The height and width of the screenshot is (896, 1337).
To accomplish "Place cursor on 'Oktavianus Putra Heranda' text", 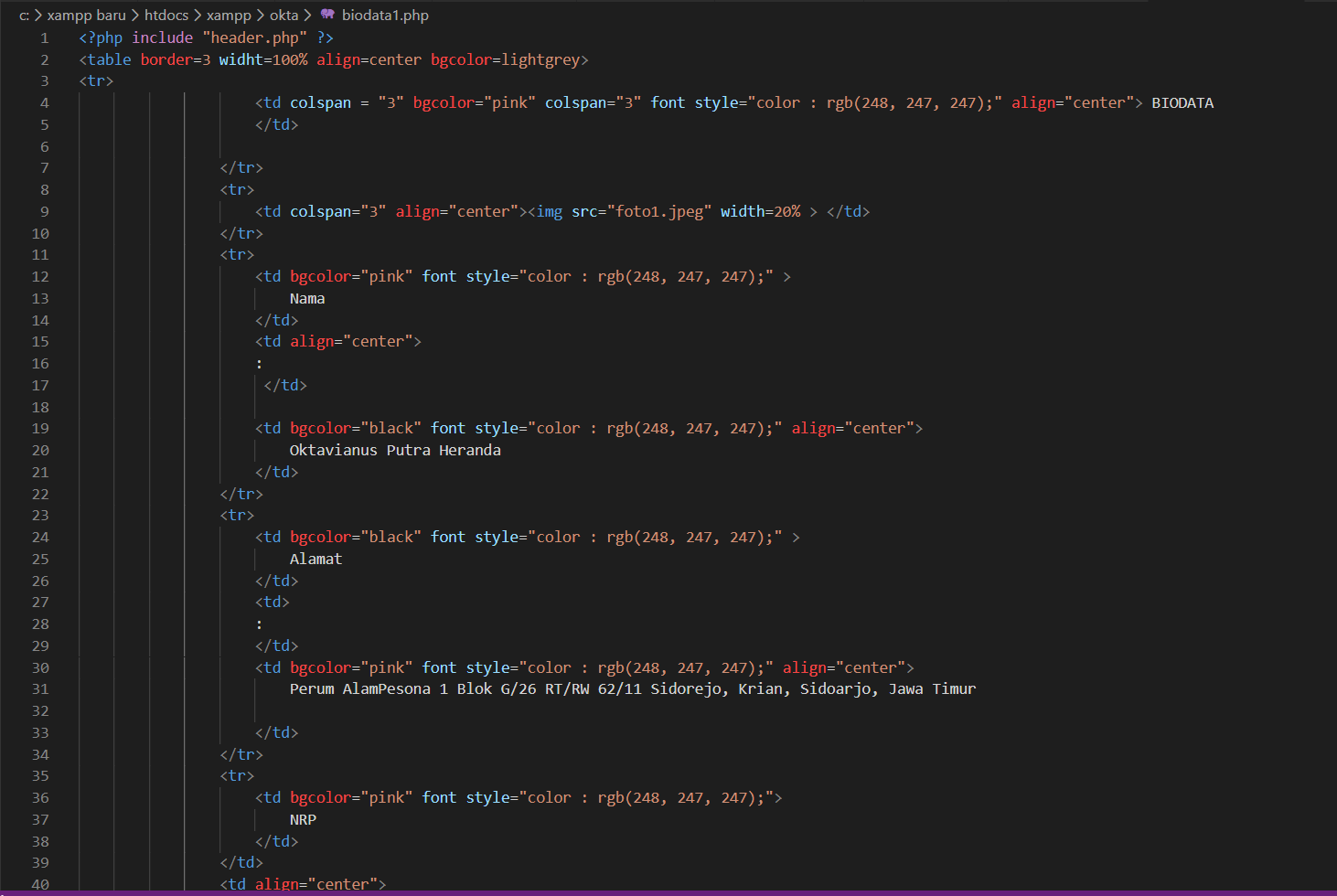I will pos(395,450).
